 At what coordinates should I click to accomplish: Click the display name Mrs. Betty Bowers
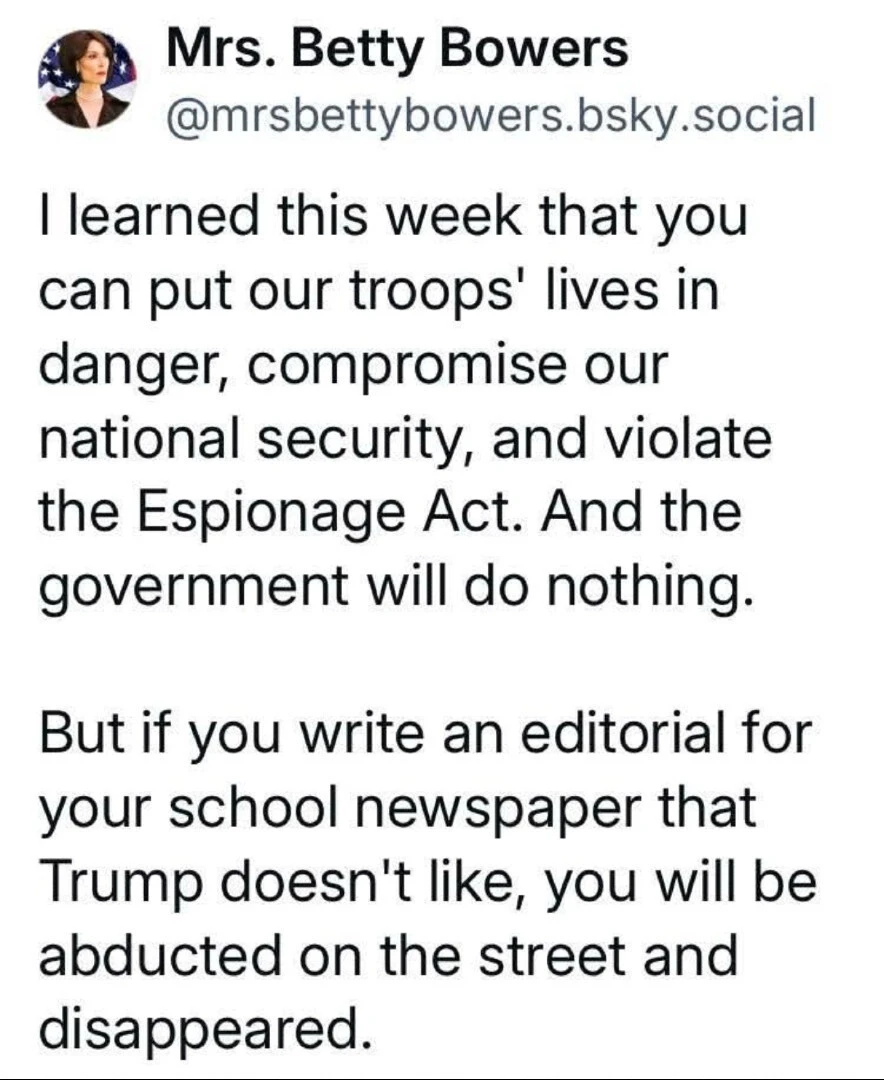coord(398,50)
